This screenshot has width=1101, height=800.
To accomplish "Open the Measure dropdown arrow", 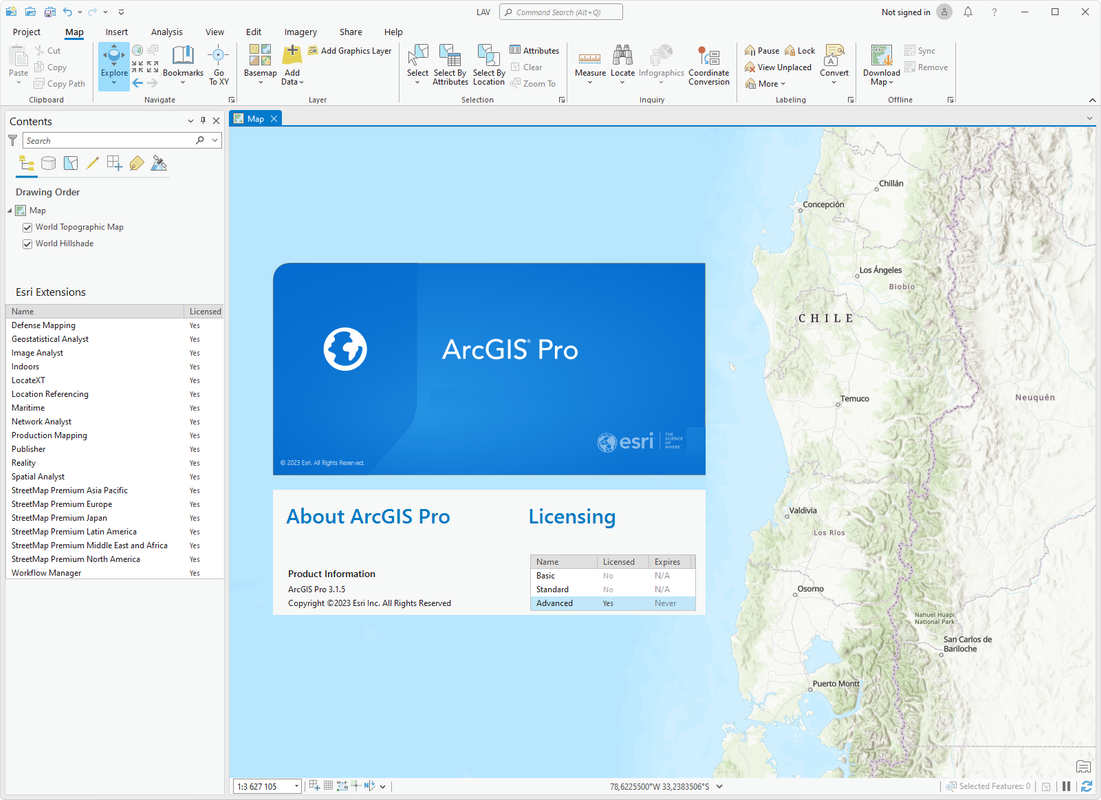I will click(590, 82).
